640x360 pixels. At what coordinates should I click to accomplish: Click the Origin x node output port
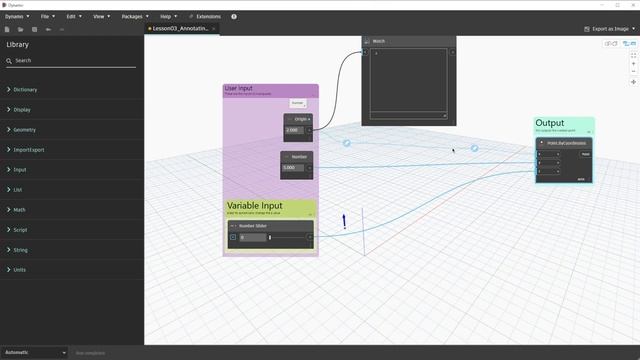pyautogui.click(x=309, y=130)
